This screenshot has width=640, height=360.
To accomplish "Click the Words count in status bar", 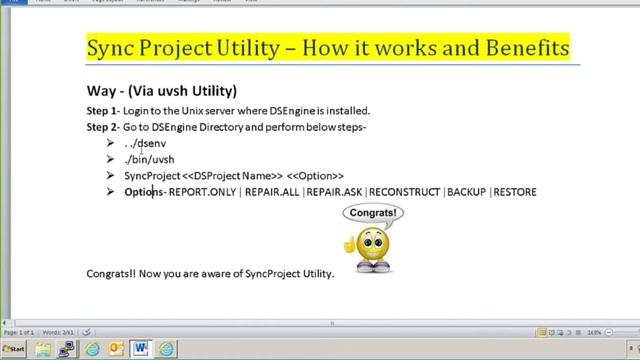I will point(58,332).
